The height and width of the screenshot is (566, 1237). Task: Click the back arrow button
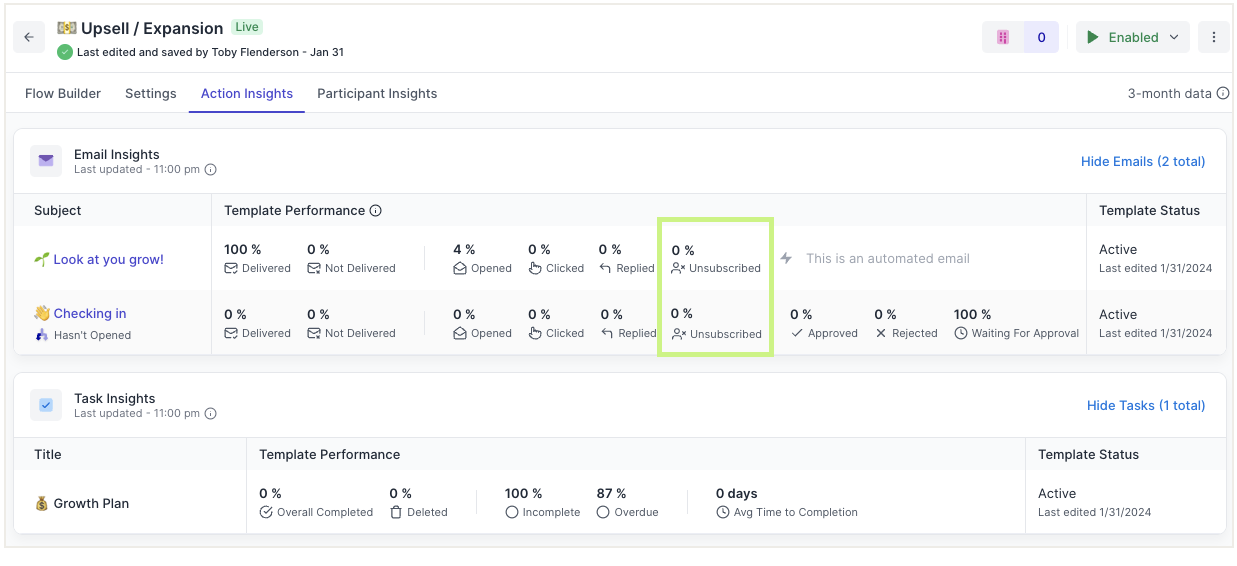tap(29, 37)
